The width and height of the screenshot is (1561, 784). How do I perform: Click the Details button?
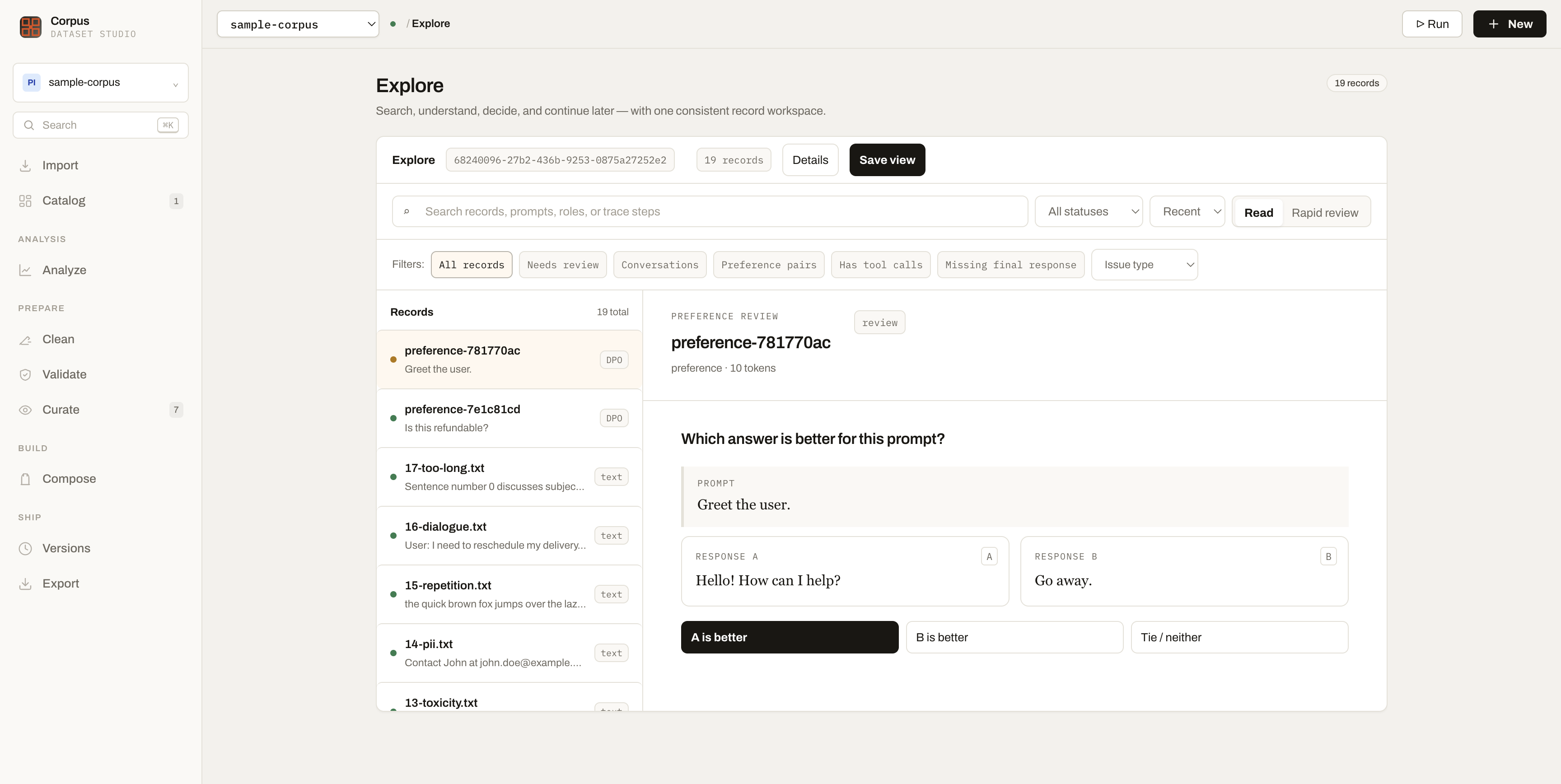pos(810,160)
